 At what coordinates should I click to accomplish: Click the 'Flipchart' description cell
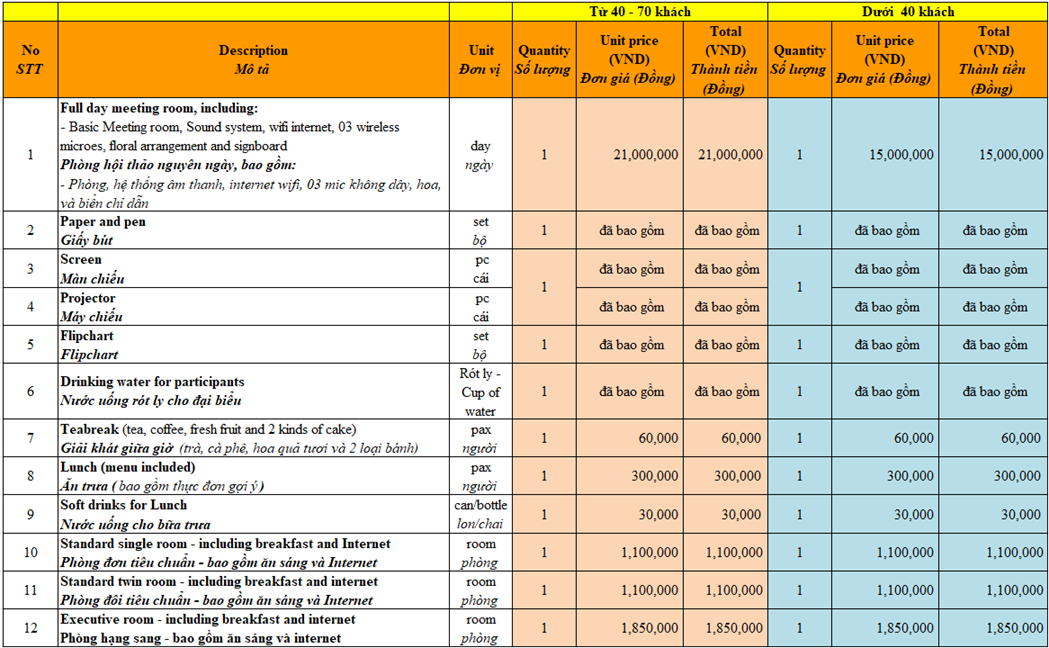[x=254, y=345]
